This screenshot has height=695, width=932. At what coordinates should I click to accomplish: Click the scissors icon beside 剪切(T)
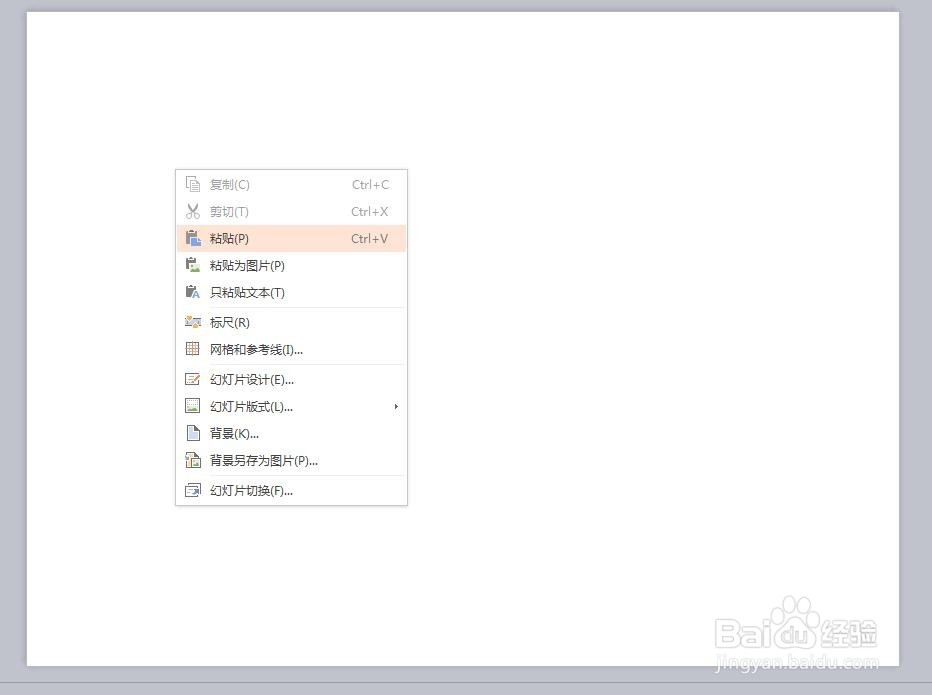[193, 211]
